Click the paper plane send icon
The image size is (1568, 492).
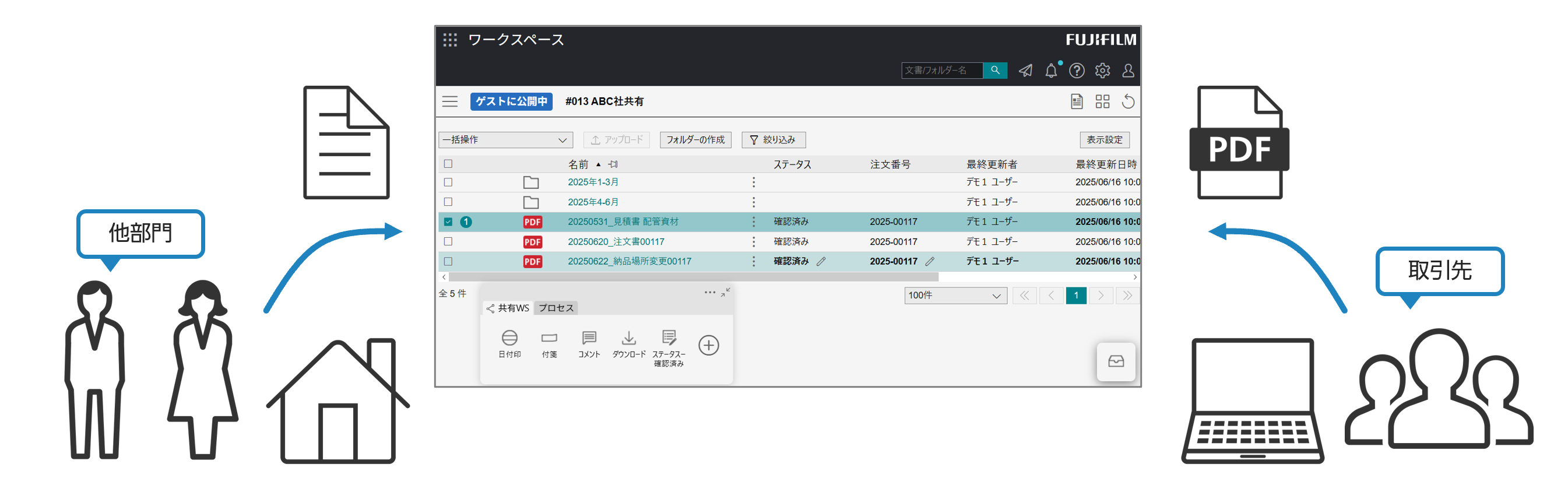click(1025, 71)
